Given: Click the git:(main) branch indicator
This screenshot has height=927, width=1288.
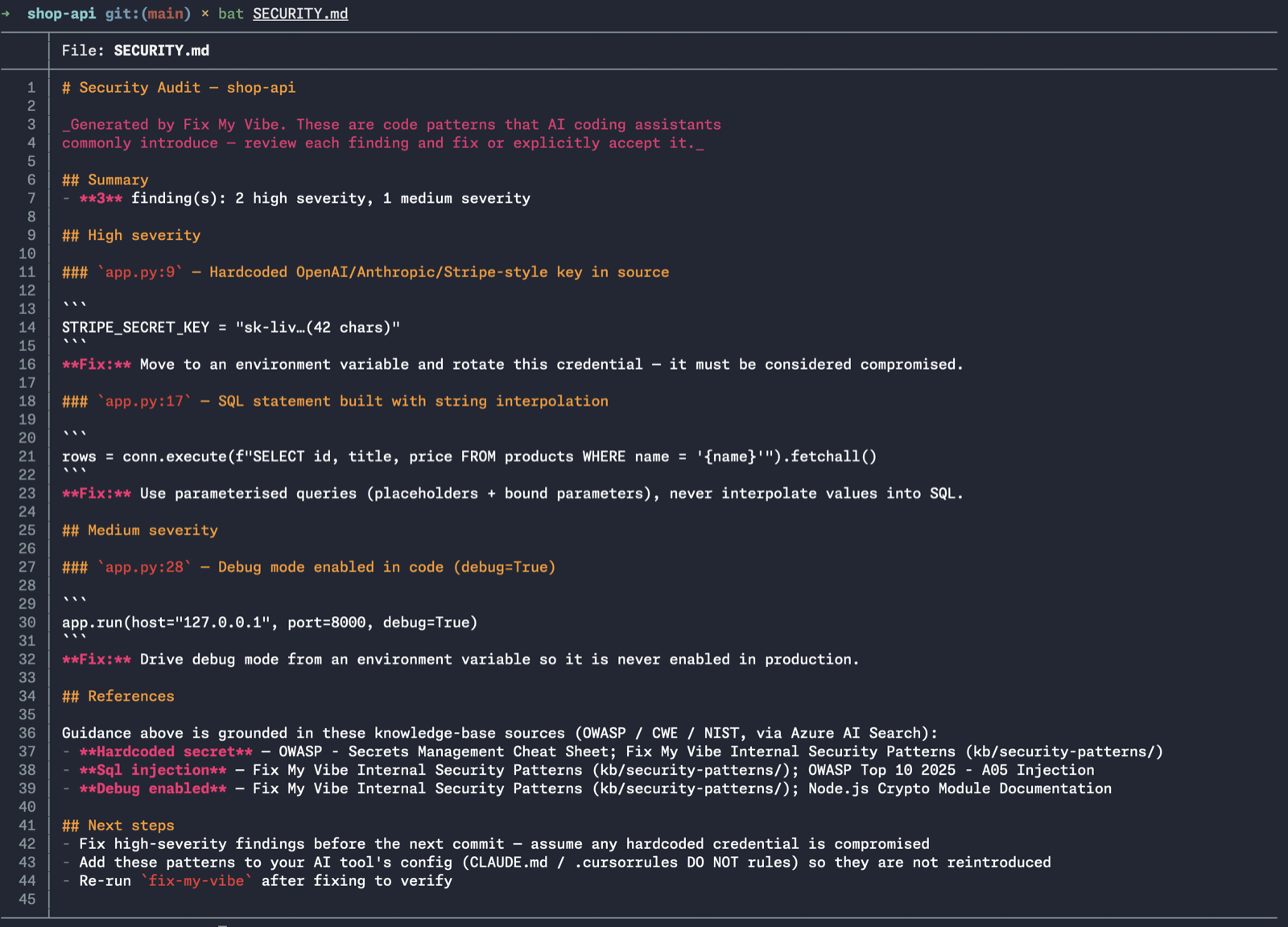Looking at the screenshot, I should pos(148,14).
